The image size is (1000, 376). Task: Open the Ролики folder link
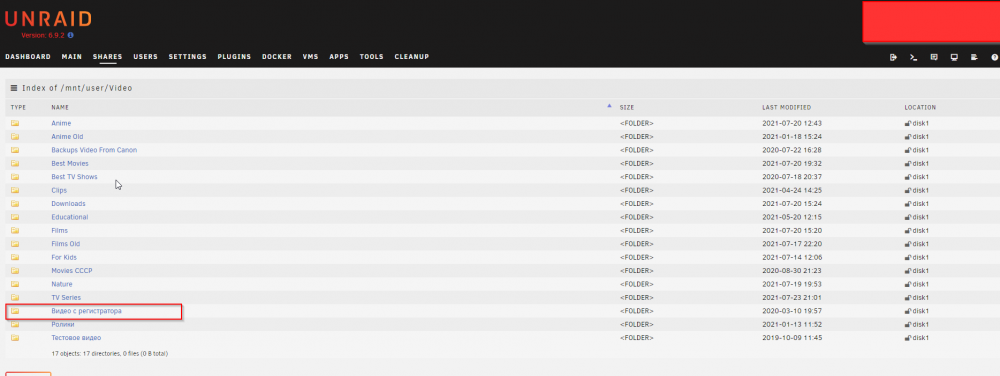coord(62,324)
